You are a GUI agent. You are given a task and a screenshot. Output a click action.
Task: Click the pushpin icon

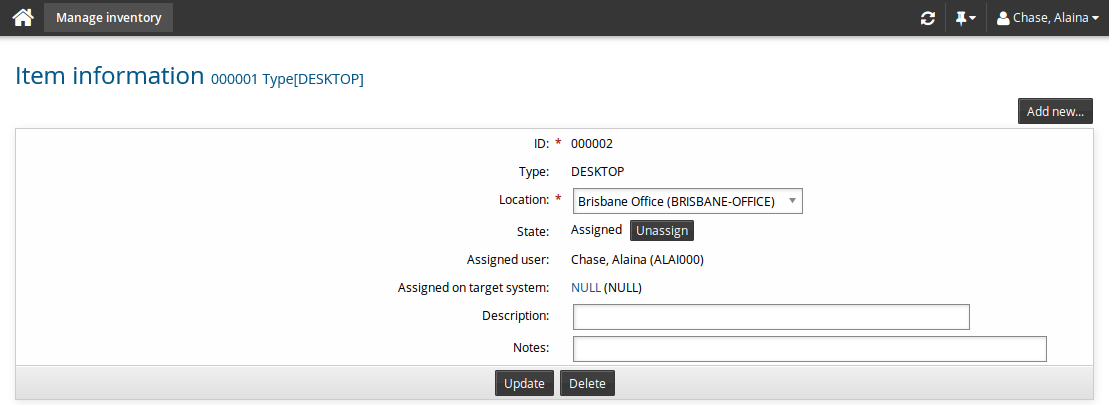click(960, 18)
